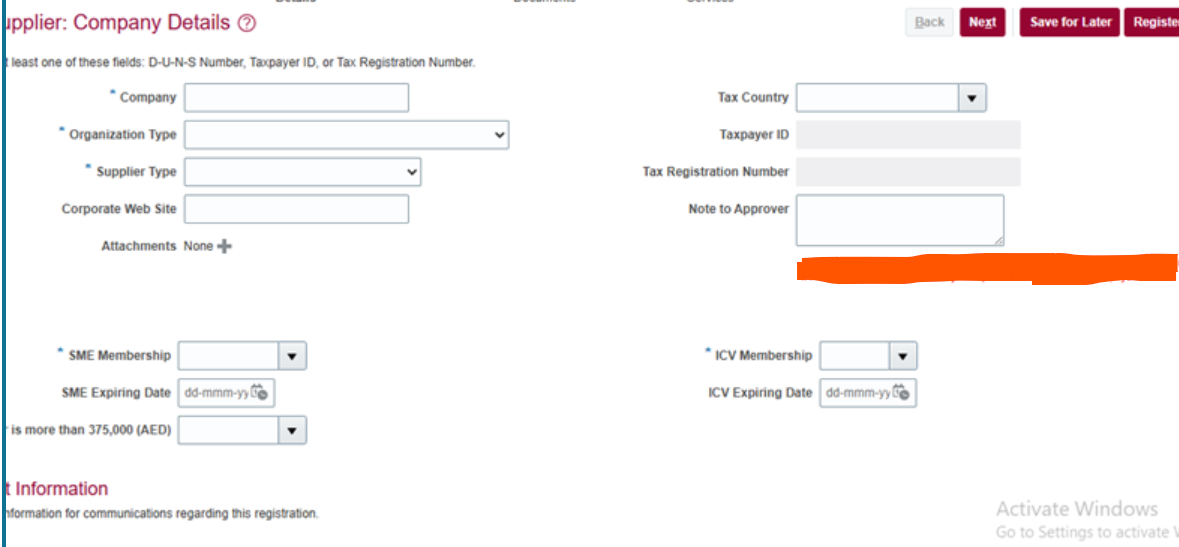
Task: Expand the SME Membership dropdown arrow
Action: coord(292,356)
